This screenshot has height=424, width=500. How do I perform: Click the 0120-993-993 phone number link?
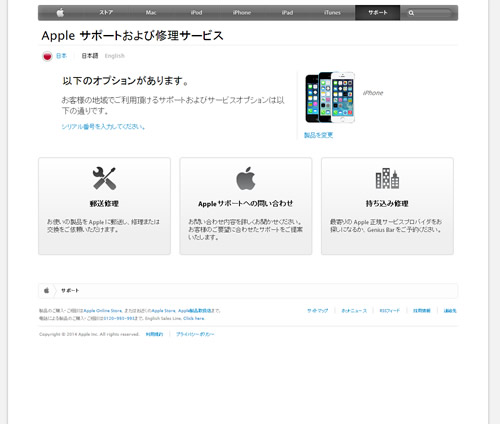tap(120, 318)
